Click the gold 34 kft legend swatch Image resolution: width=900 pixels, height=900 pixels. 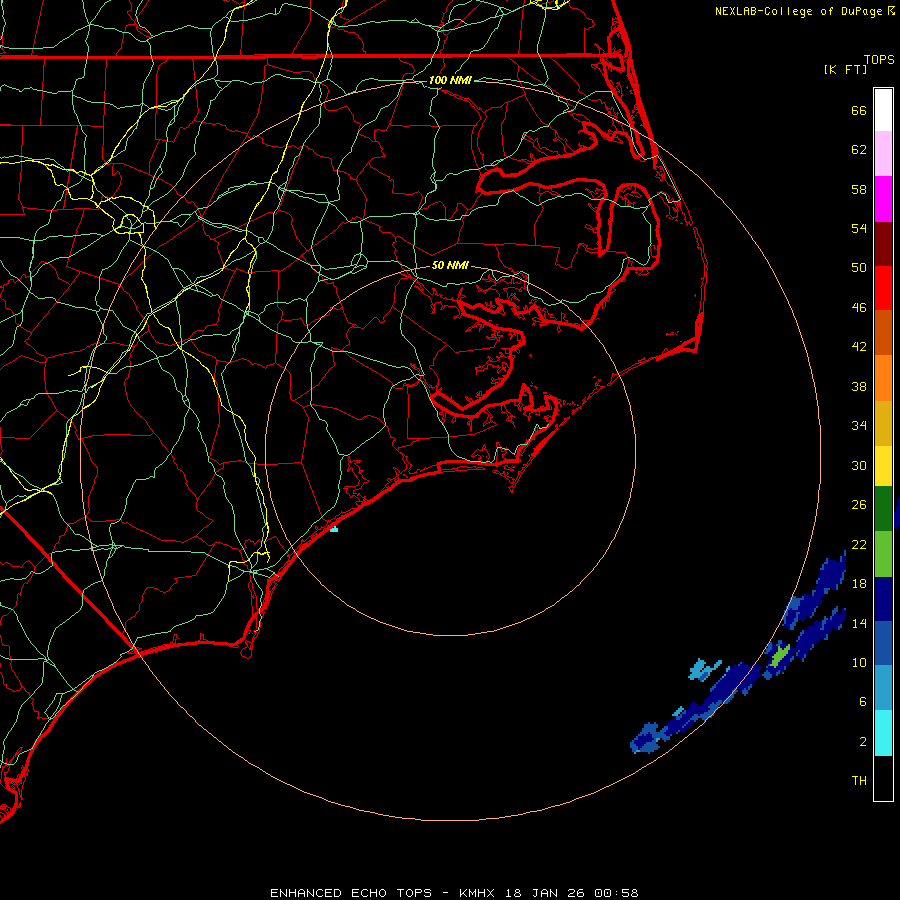[x=883, y=423]
